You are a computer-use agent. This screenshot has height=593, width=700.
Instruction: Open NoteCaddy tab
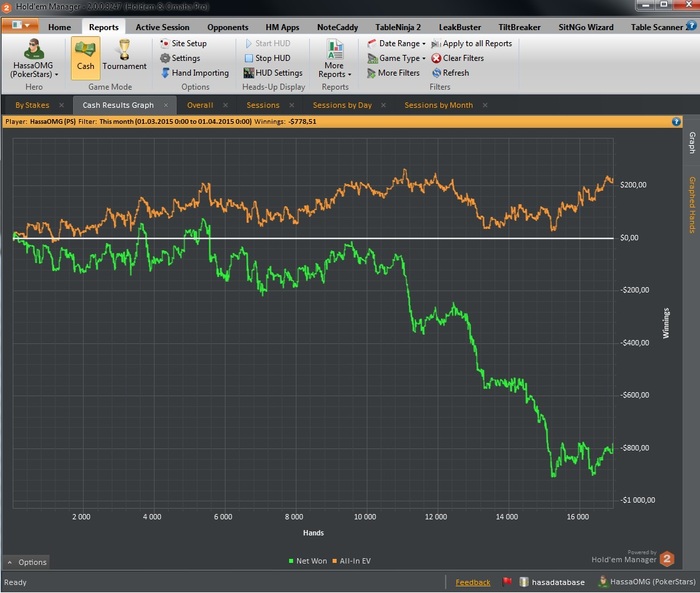click(338, 27)
